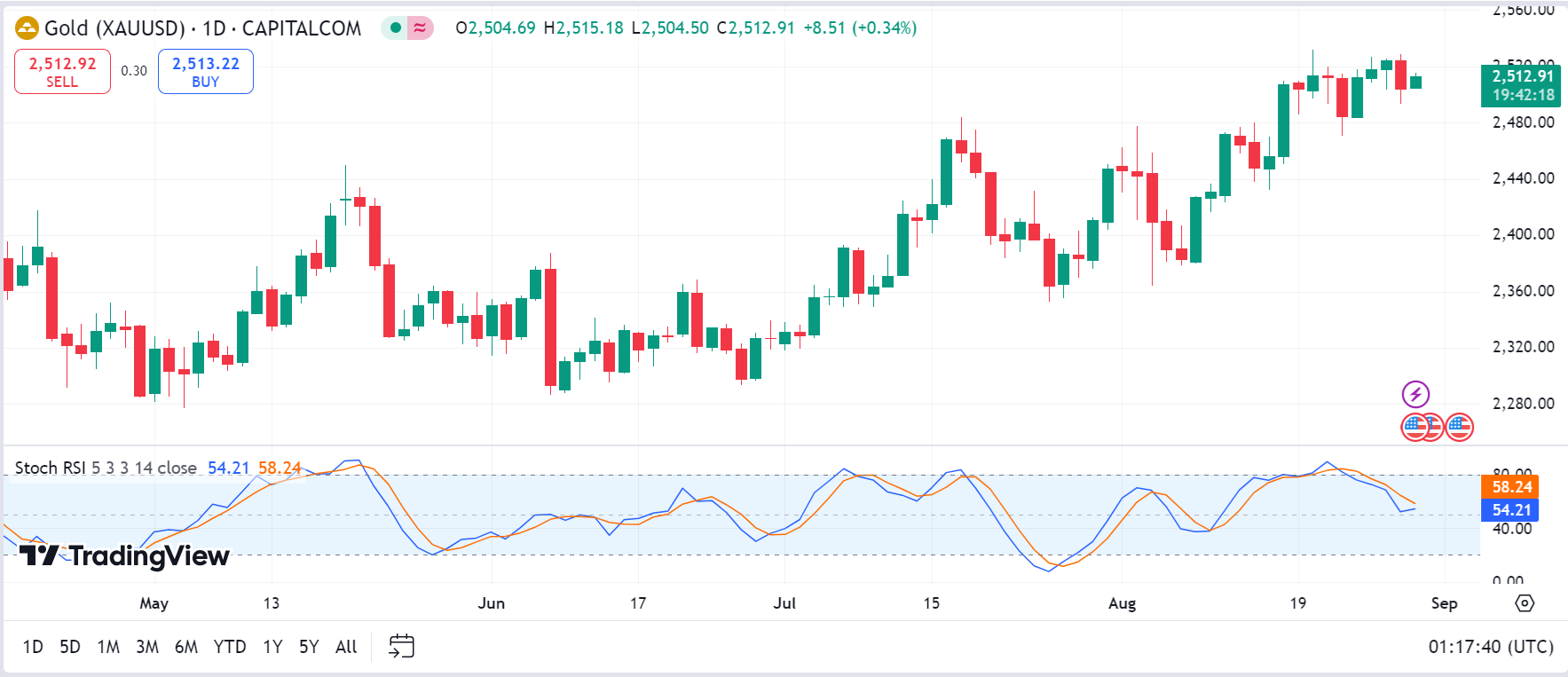The image size is (1568, 677).
Task: Switch to the 3M time range
Action: click(x=147, y=647)
